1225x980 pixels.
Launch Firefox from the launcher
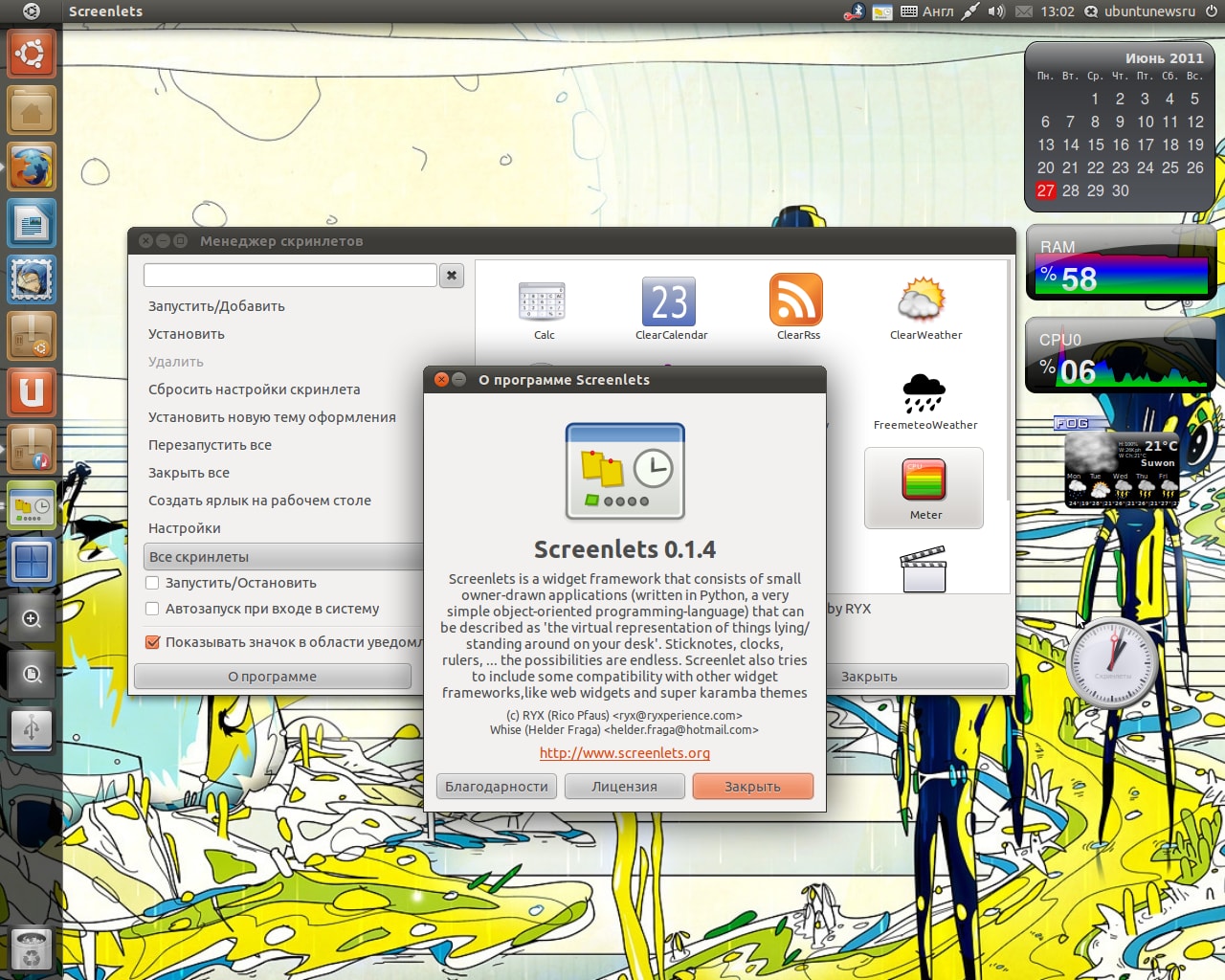(32, 167)
